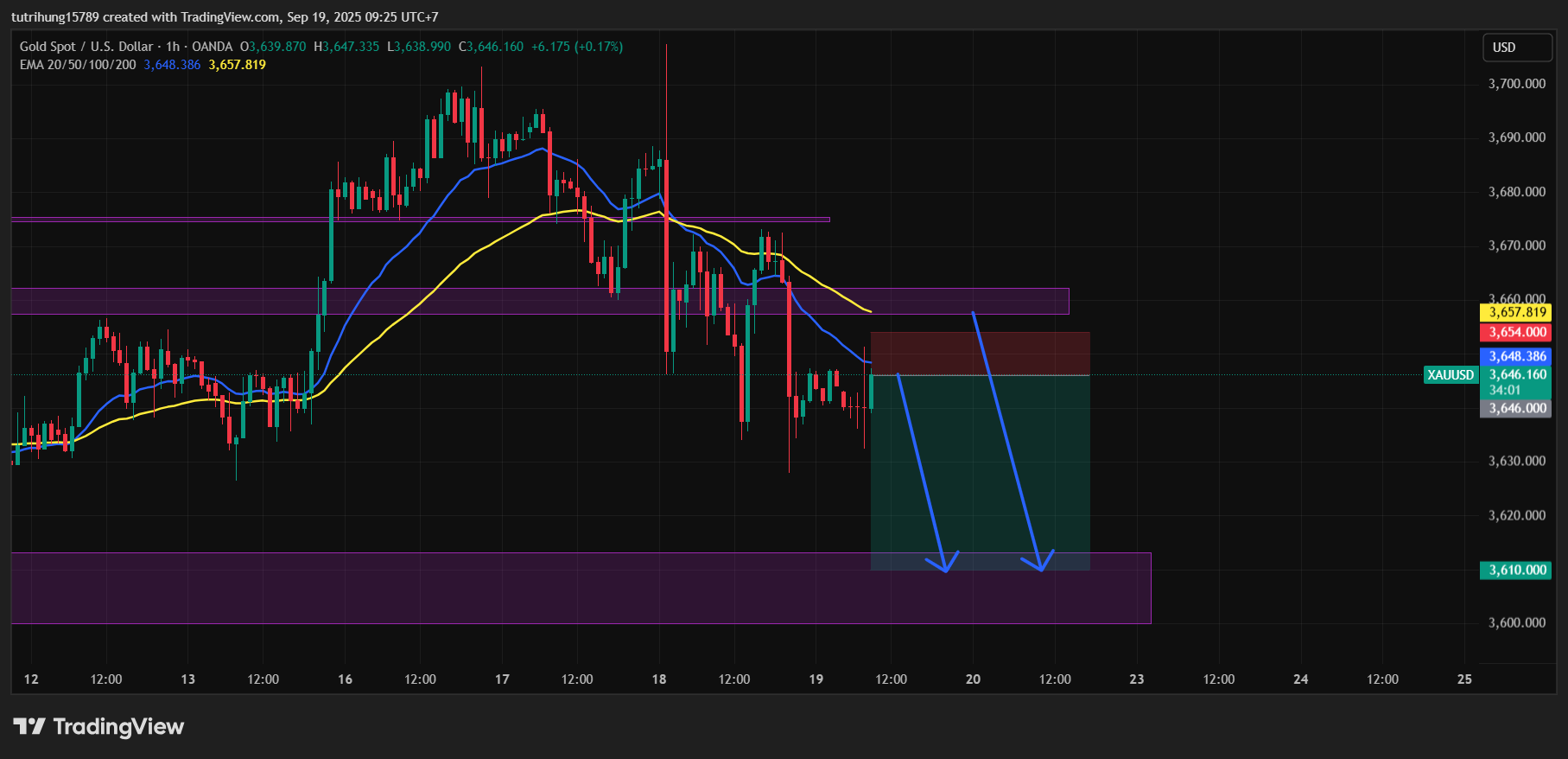Viewport: 1568px width, 759px height.
Task: Click the low price value L3,638.990
Action: pyautogui.click(x=419, y=47)
